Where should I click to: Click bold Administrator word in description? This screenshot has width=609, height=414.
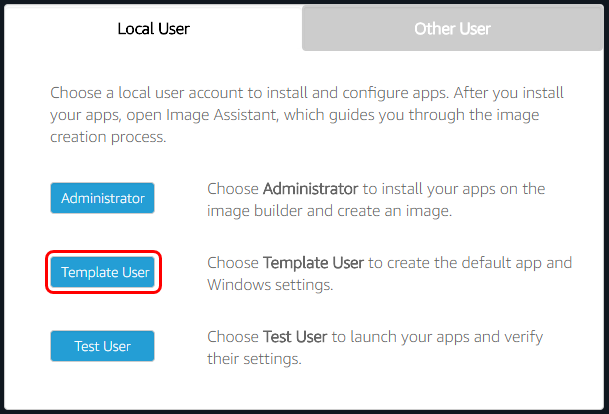(x=310, y=189)
